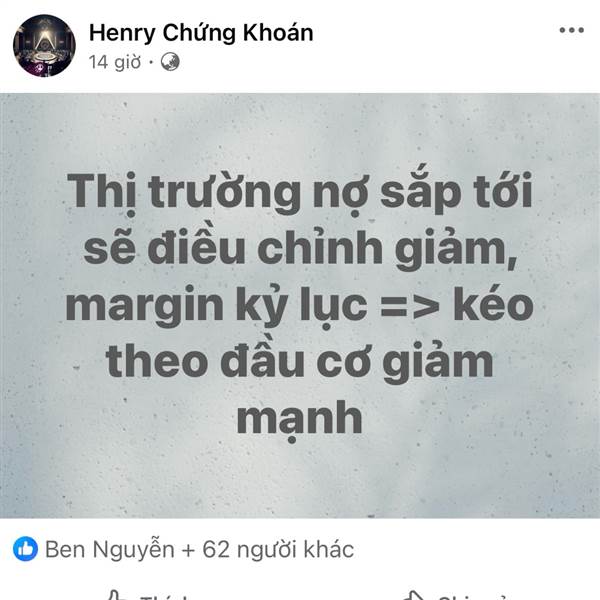600x600 pixels.
Task: Tap the Thích thumbs-up icon below post
Action: (x=116, y=595)
